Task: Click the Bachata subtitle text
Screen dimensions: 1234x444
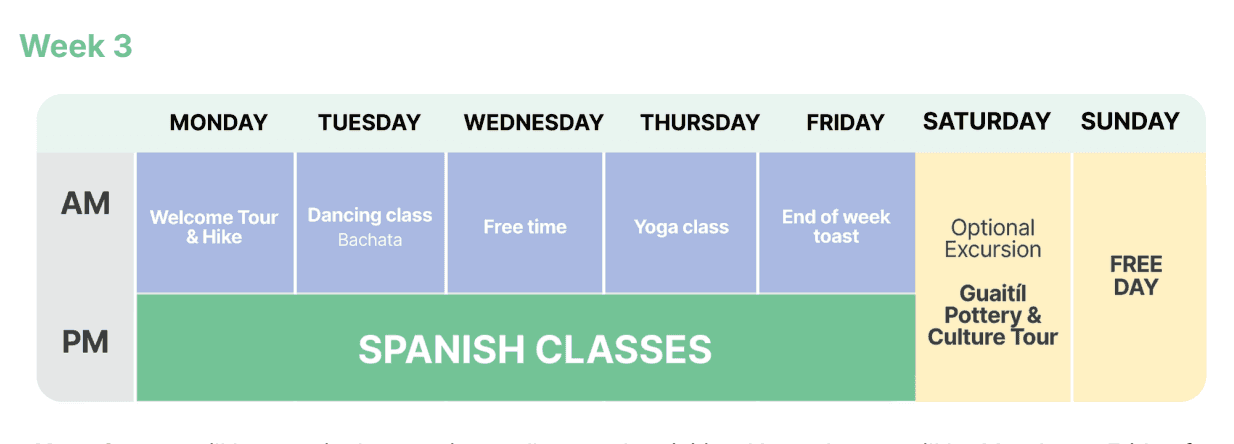Action: (370, 240)
